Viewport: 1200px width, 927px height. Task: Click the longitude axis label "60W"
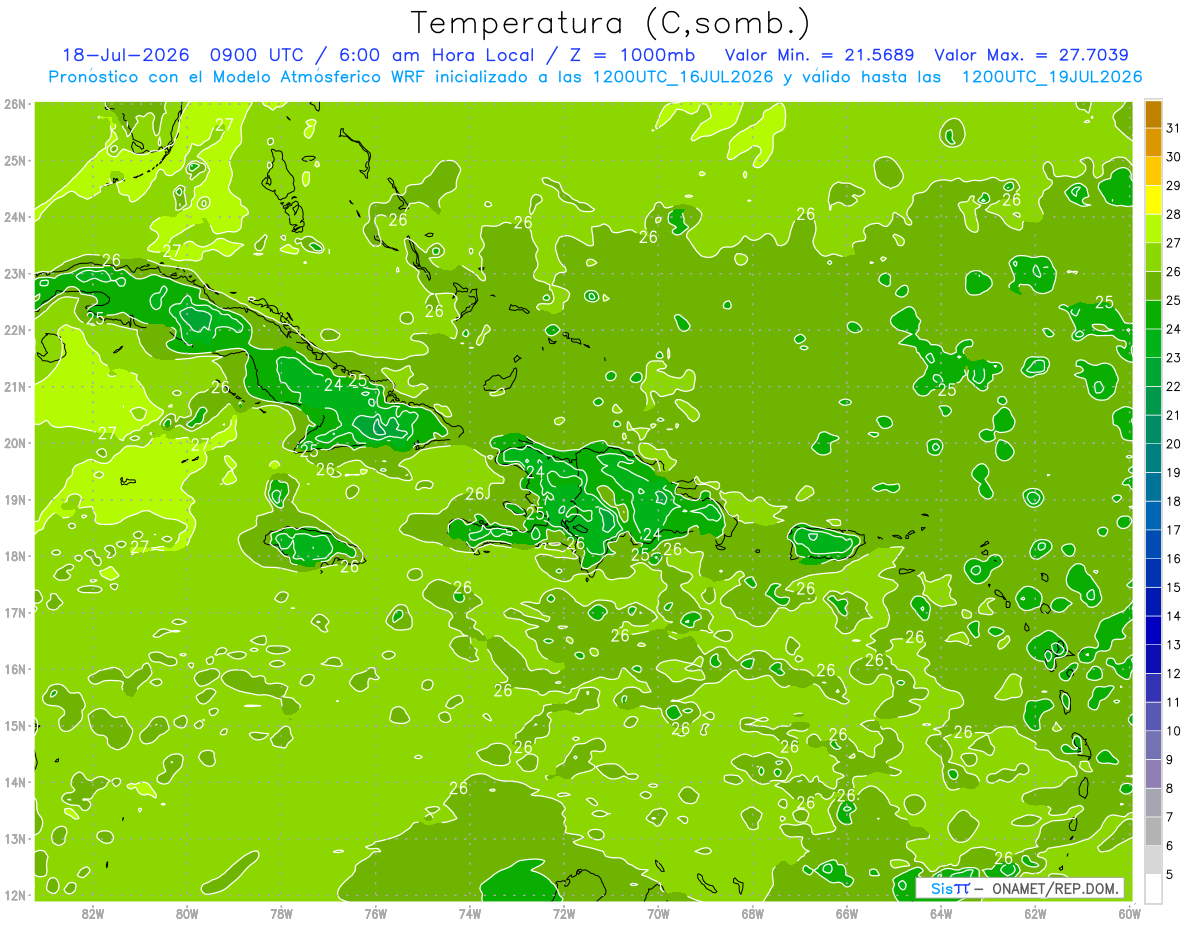pyautogui.click(x=1130, y=913)
